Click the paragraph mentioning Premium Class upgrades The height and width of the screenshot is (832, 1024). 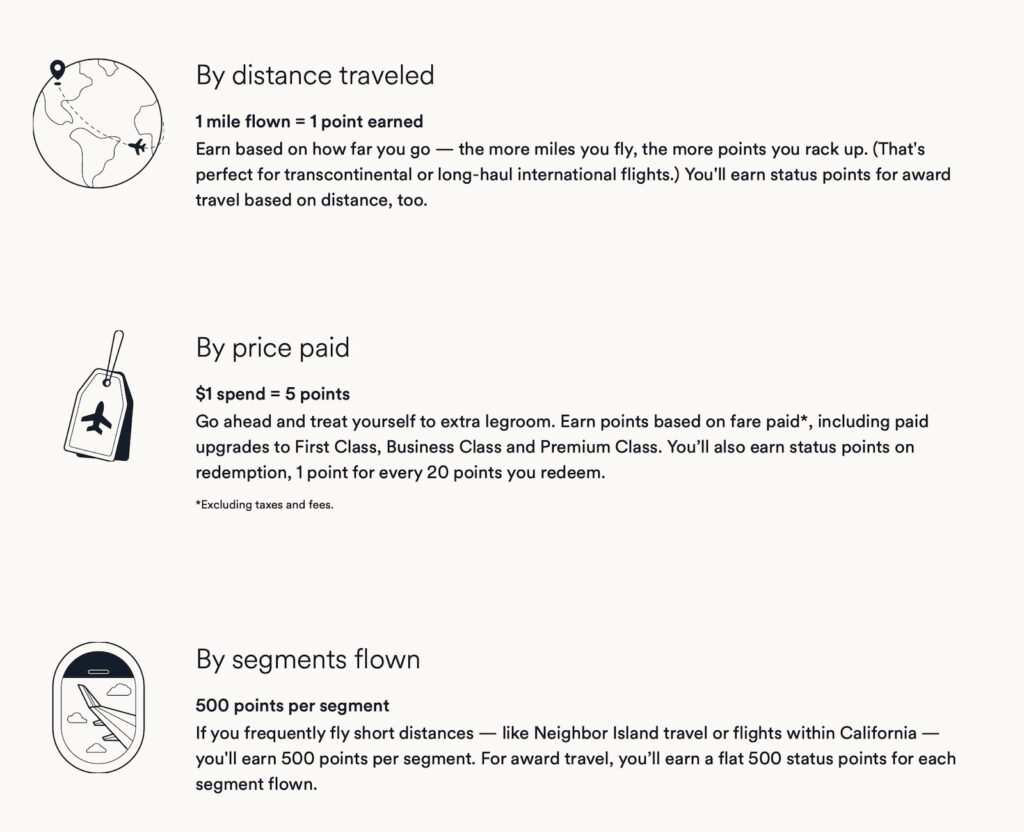point(562,447)
